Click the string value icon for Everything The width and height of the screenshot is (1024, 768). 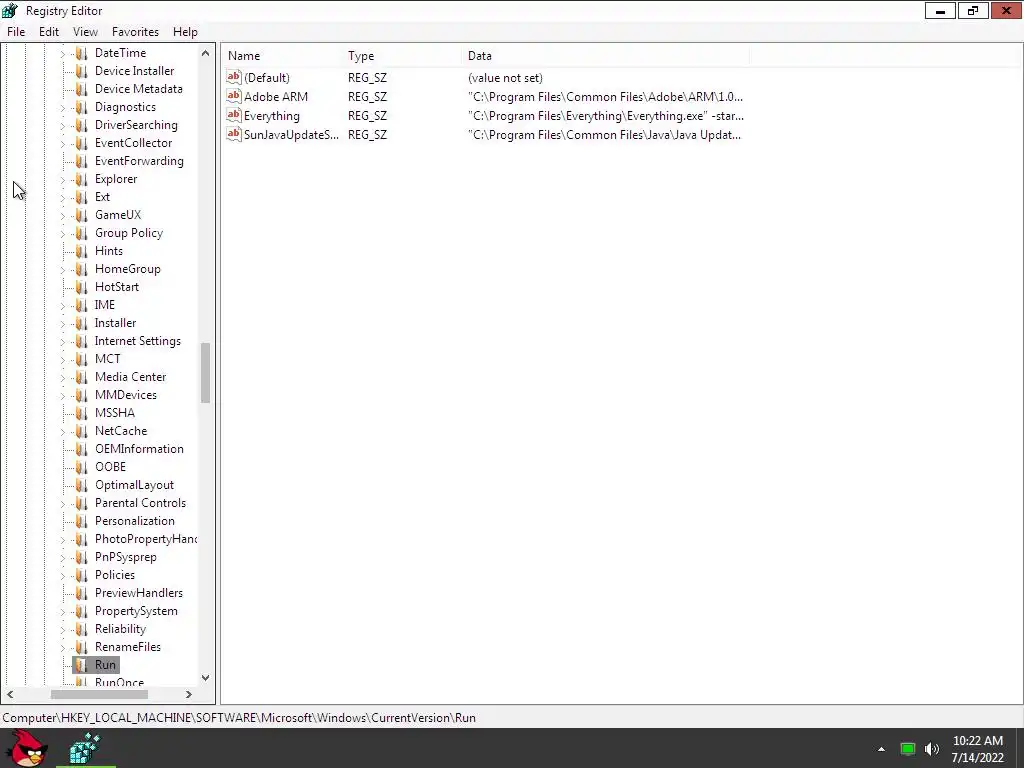(x=234, y=115)
